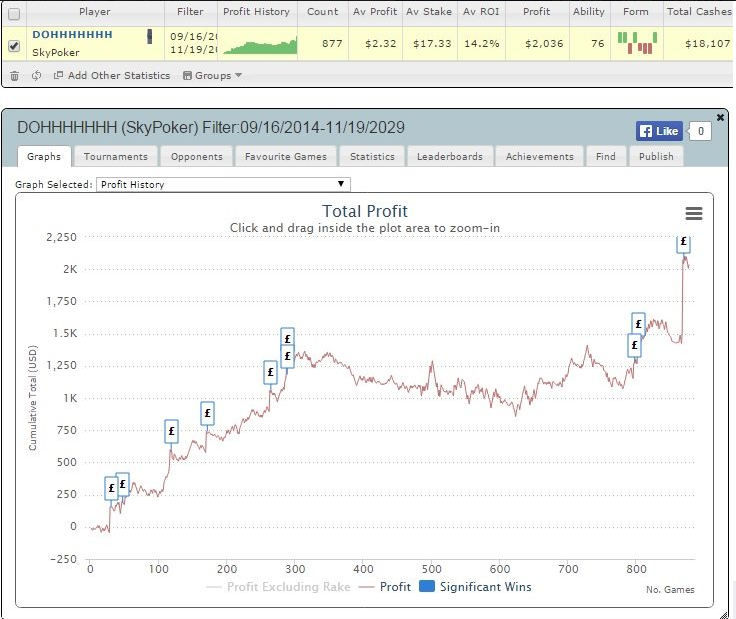The width and height of the screenshot is (736, 619).
Task: Sort by the Ability column header
Action: [589, 12]
